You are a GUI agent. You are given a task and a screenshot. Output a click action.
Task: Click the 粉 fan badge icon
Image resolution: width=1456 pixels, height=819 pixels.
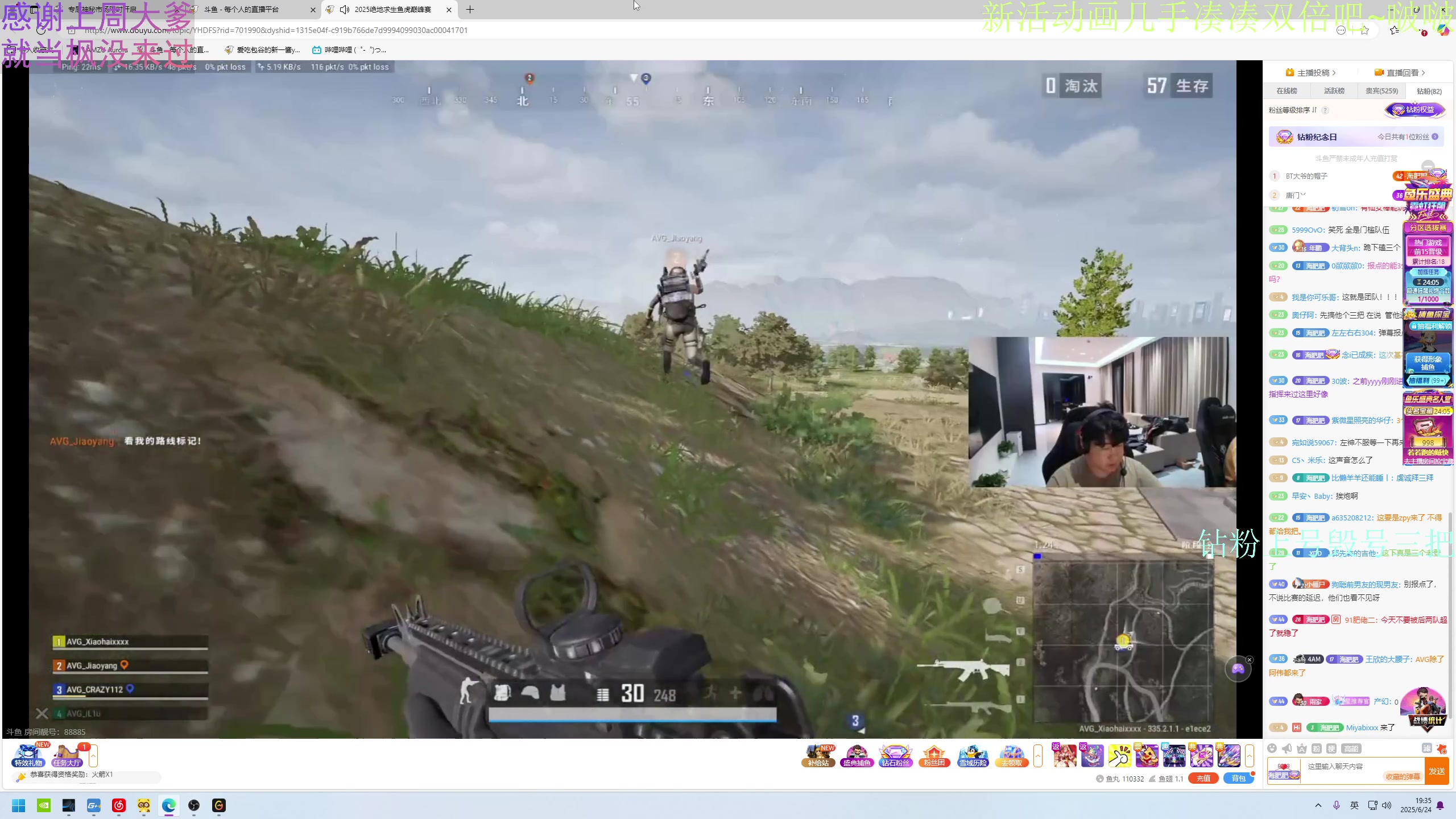[1316, 748]
